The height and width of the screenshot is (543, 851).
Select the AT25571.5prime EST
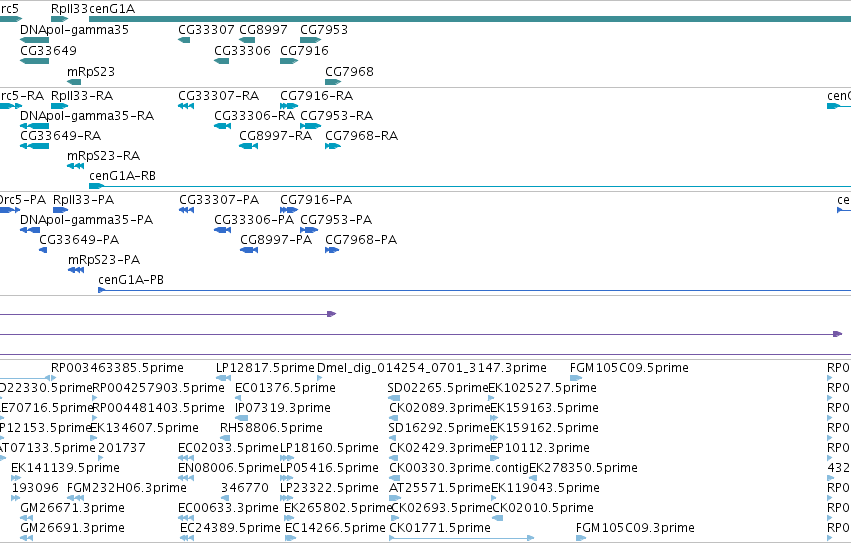pos(395,498)
